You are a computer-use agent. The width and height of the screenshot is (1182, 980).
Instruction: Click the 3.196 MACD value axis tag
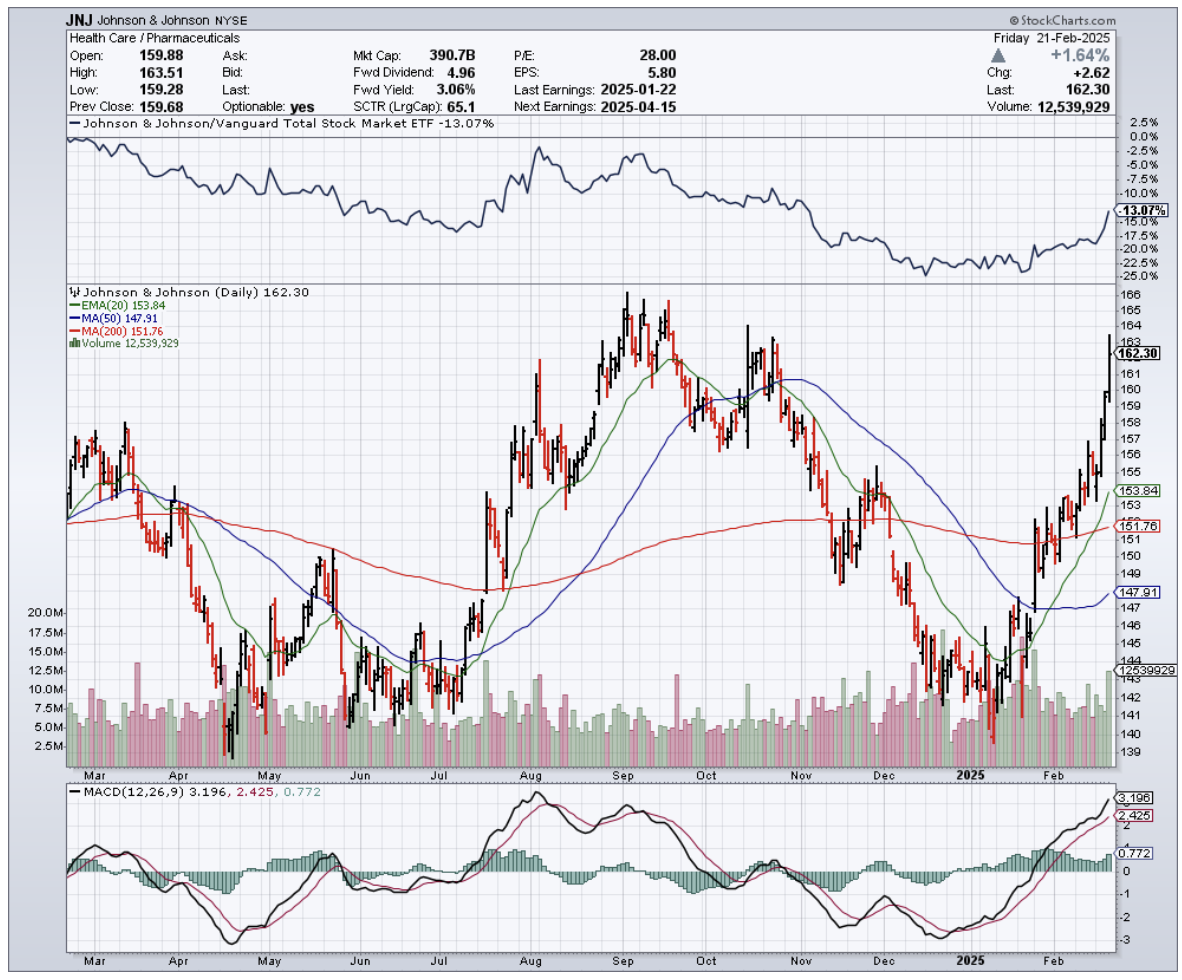(x=1134, y=798)
